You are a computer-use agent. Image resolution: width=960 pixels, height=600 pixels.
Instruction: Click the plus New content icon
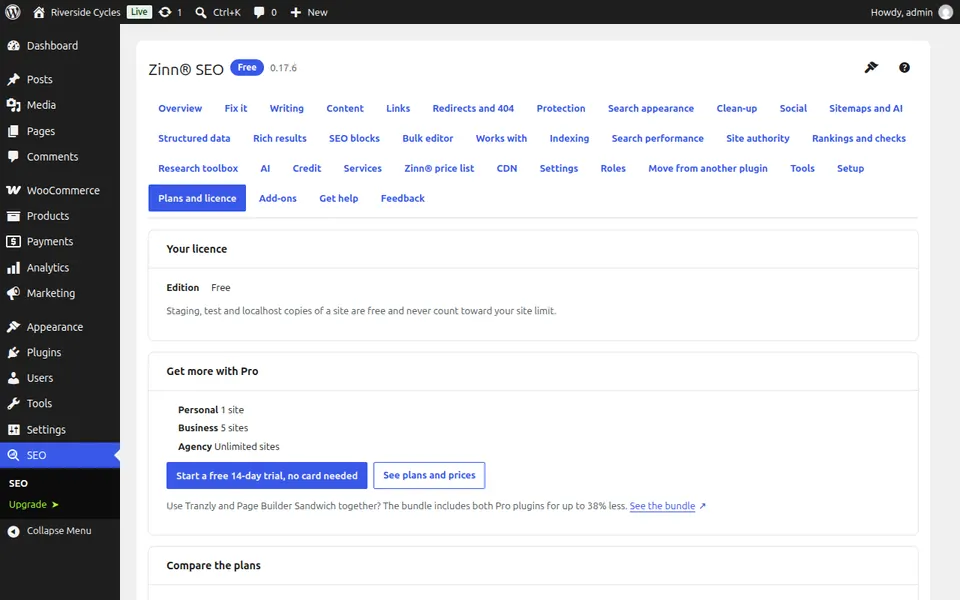(296, 12)
